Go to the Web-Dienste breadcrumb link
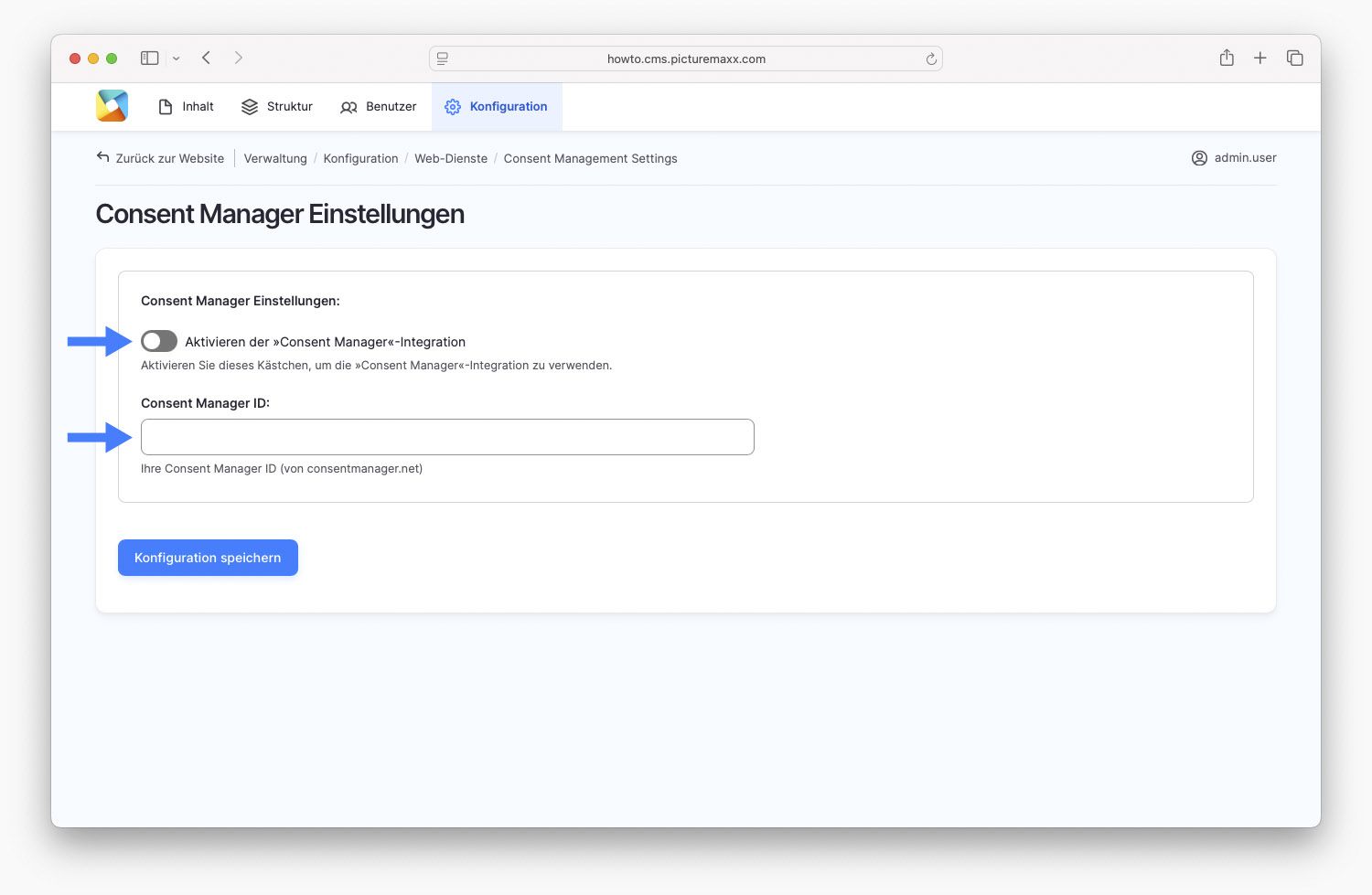Screen dimensions: 1372x895 point(451,158)
